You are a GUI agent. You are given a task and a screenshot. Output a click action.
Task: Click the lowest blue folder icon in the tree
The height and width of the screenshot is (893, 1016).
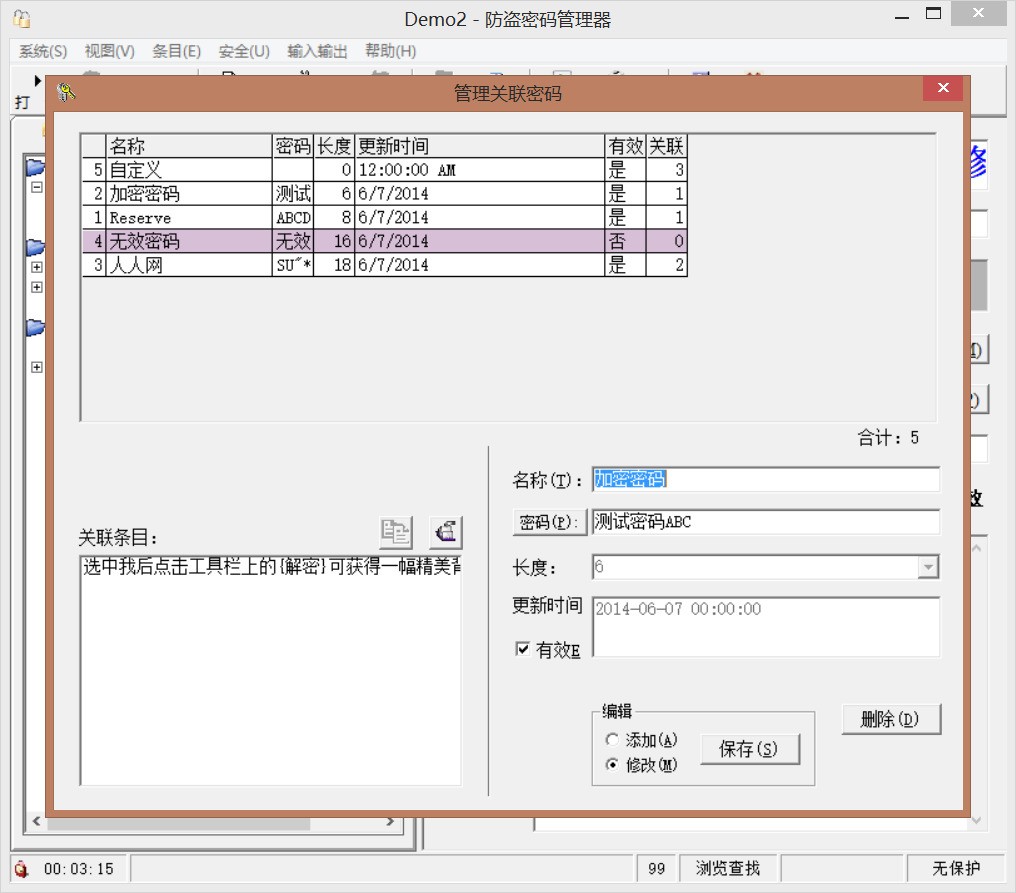[x=35, y=326]
